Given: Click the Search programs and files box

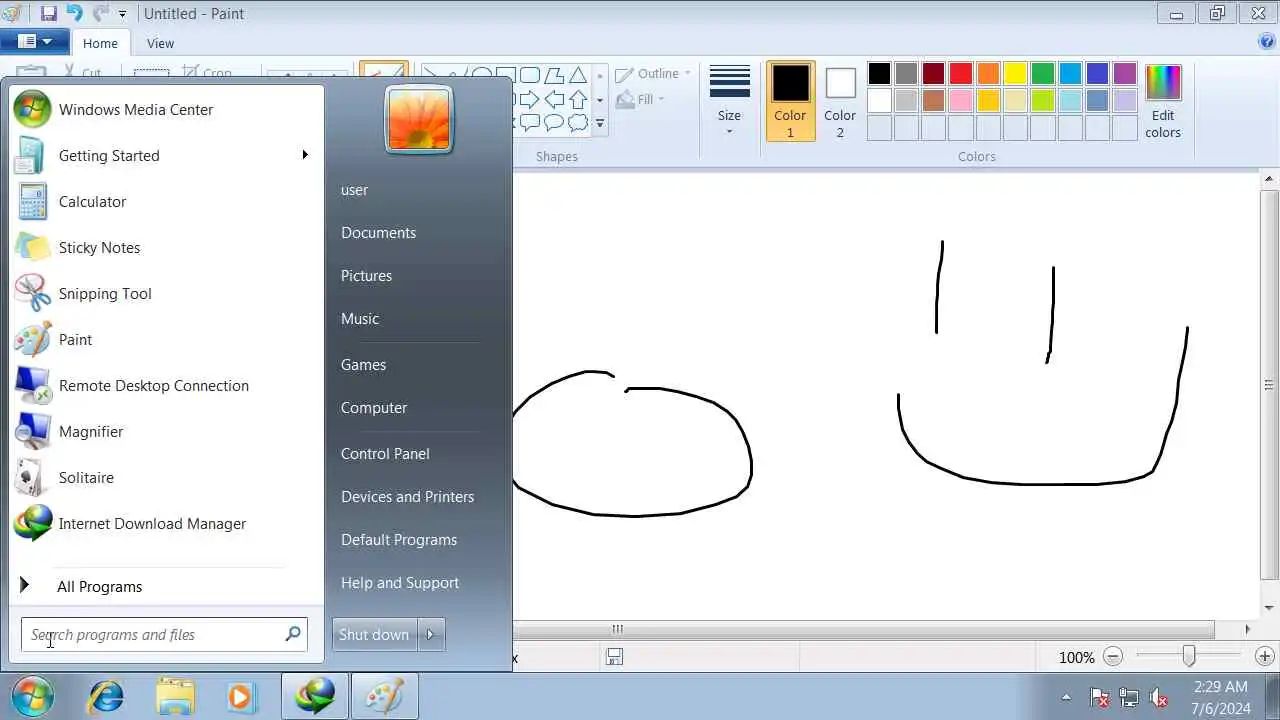Looking at the screenshot, I should (x=164, y=634).
